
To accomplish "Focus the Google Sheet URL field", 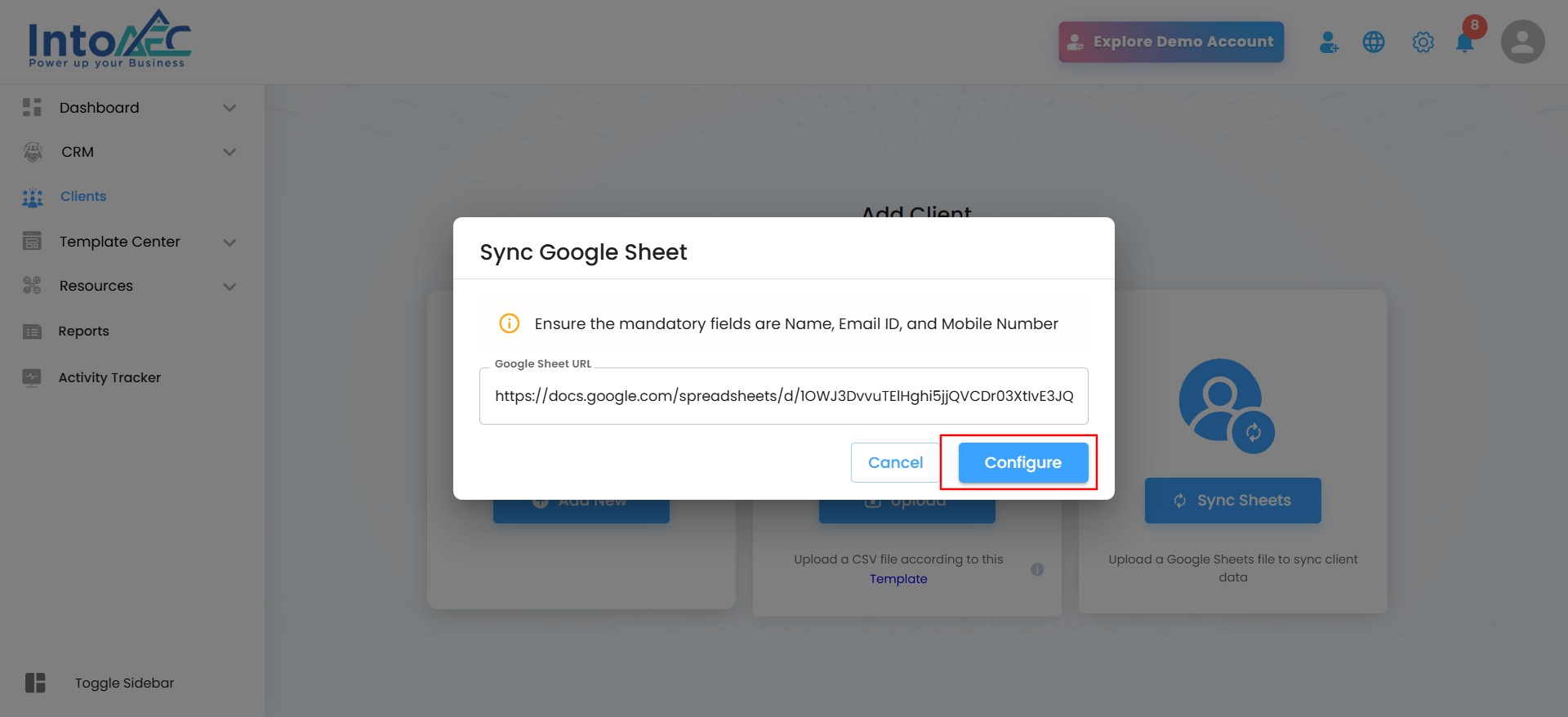I will tap(783, 396).
